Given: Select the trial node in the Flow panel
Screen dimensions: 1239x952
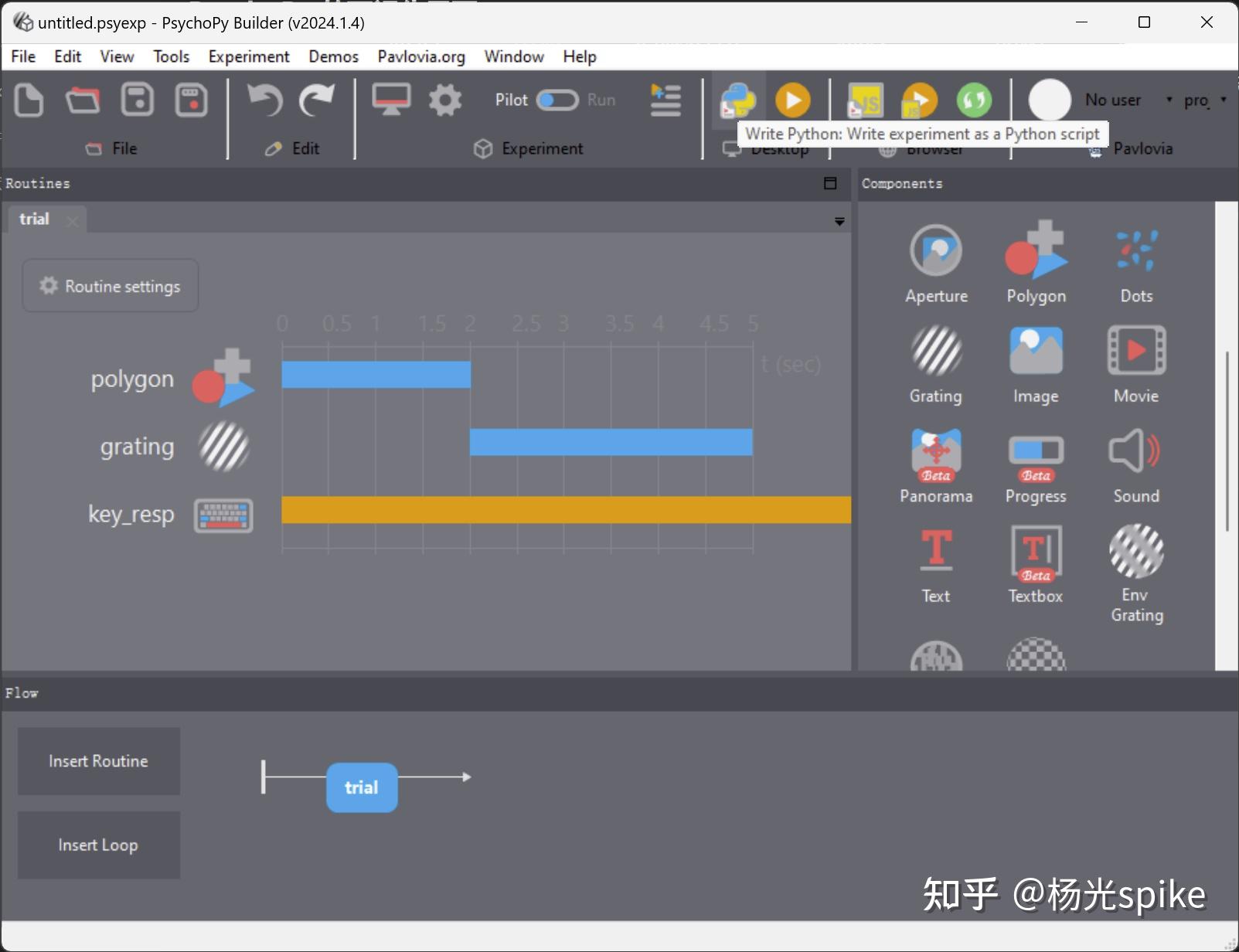Looking at the screenshot, I should 361,787.
